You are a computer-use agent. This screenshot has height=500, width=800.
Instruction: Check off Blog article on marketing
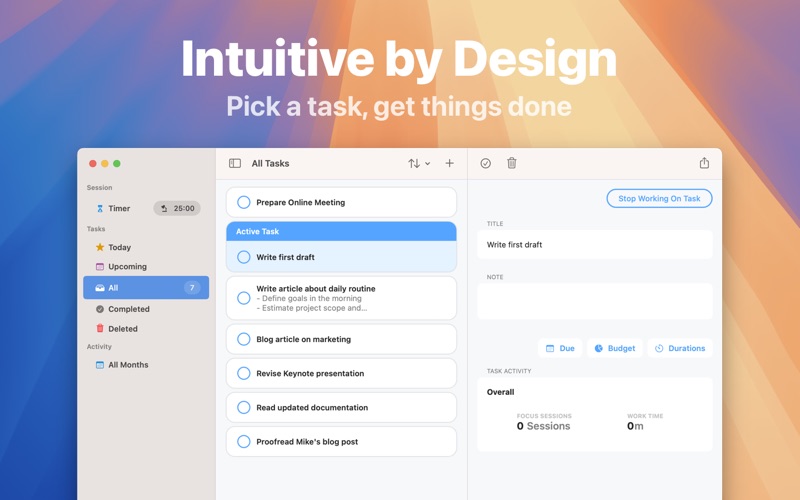click(x=244, y=339)
